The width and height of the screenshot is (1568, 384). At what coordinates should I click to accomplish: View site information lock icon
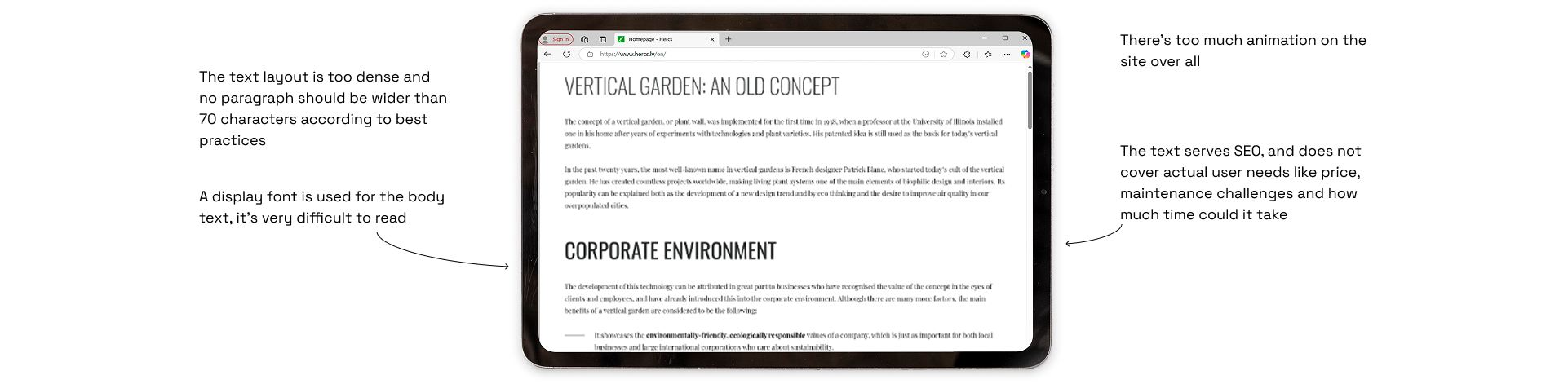(590, 54)
